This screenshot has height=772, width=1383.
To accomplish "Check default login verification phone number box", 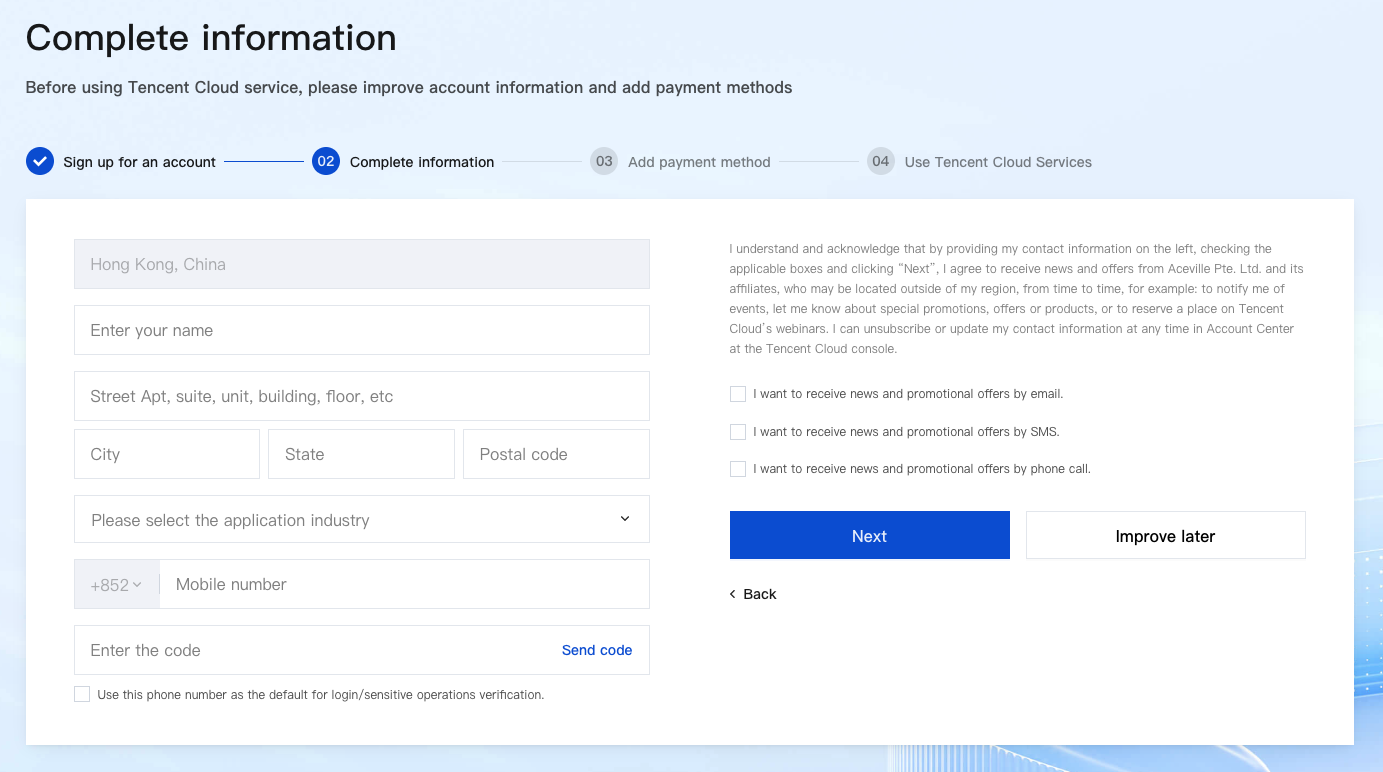I will pyautogui.click(x=82, y=694).
